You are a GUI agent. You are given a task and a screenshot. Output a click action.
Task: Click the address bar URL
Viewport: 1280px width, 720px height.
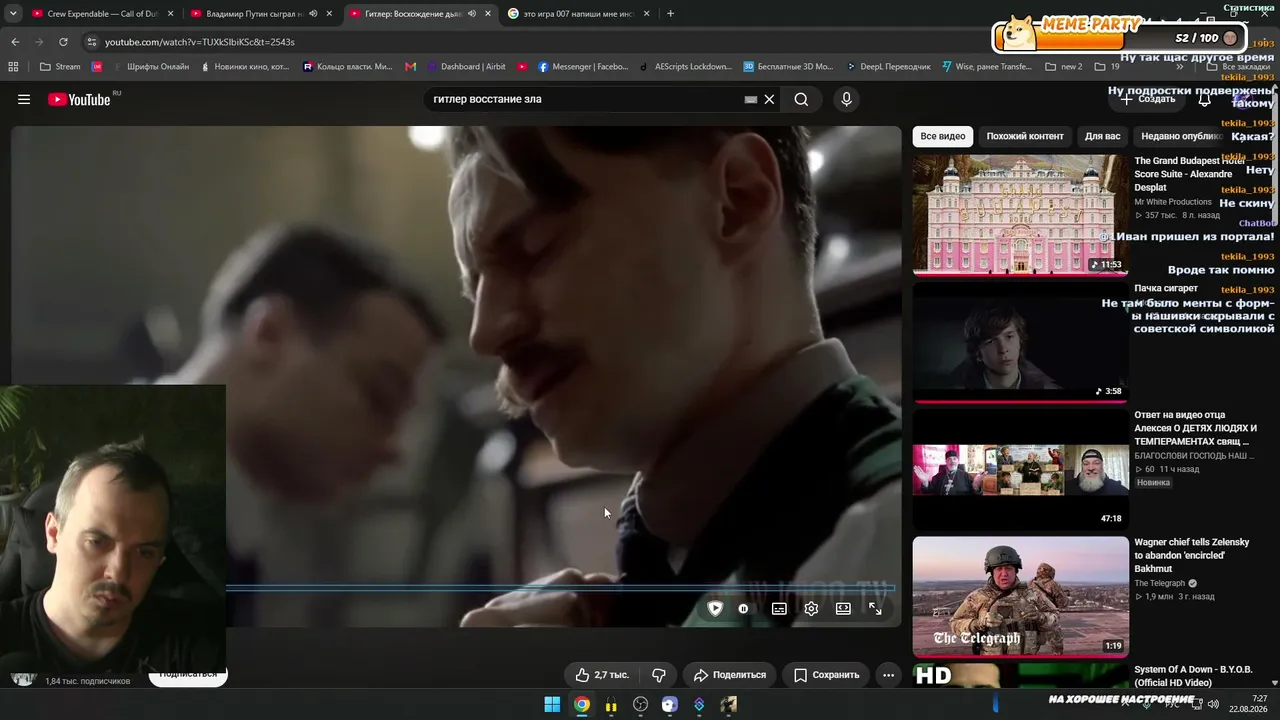click(x=200, y=42)
